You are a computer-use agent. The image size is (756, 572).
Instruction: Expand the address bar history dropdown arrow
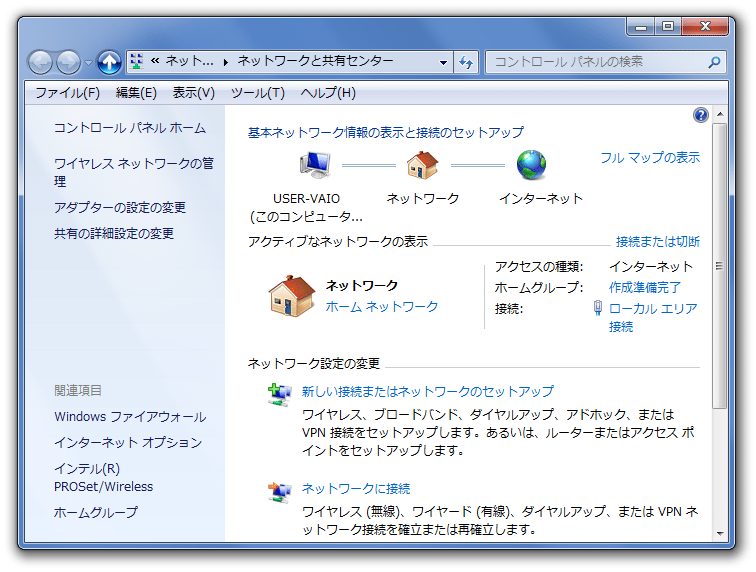point(443,62)
